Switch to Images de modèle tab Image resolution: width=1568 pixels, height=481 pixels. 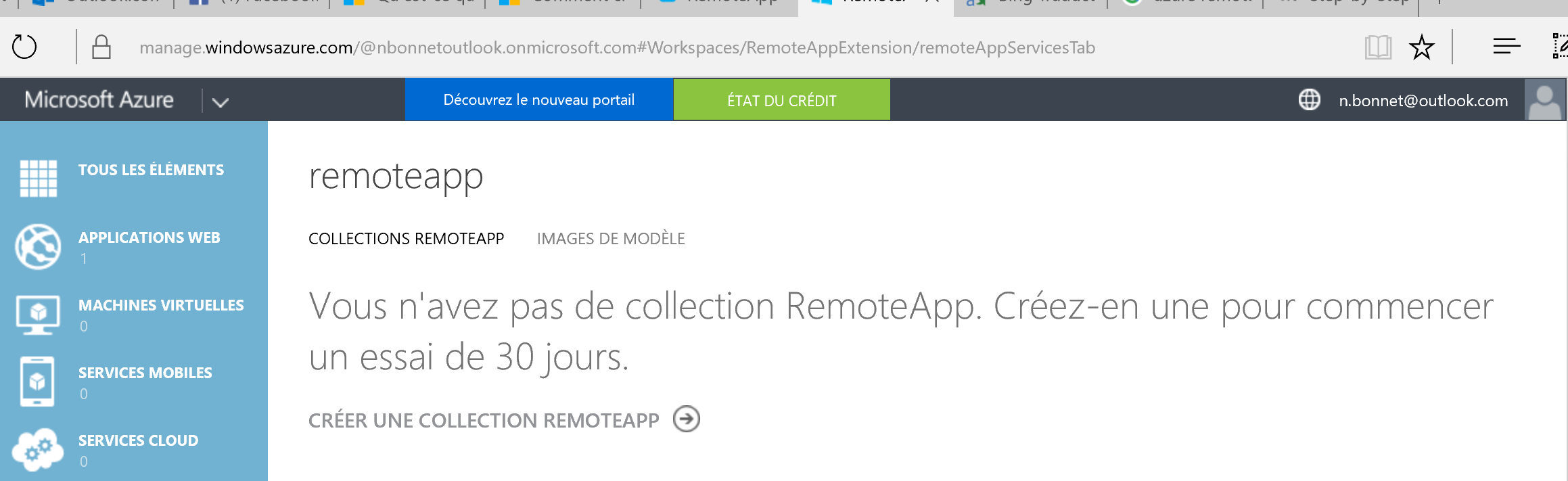[611, 239]
